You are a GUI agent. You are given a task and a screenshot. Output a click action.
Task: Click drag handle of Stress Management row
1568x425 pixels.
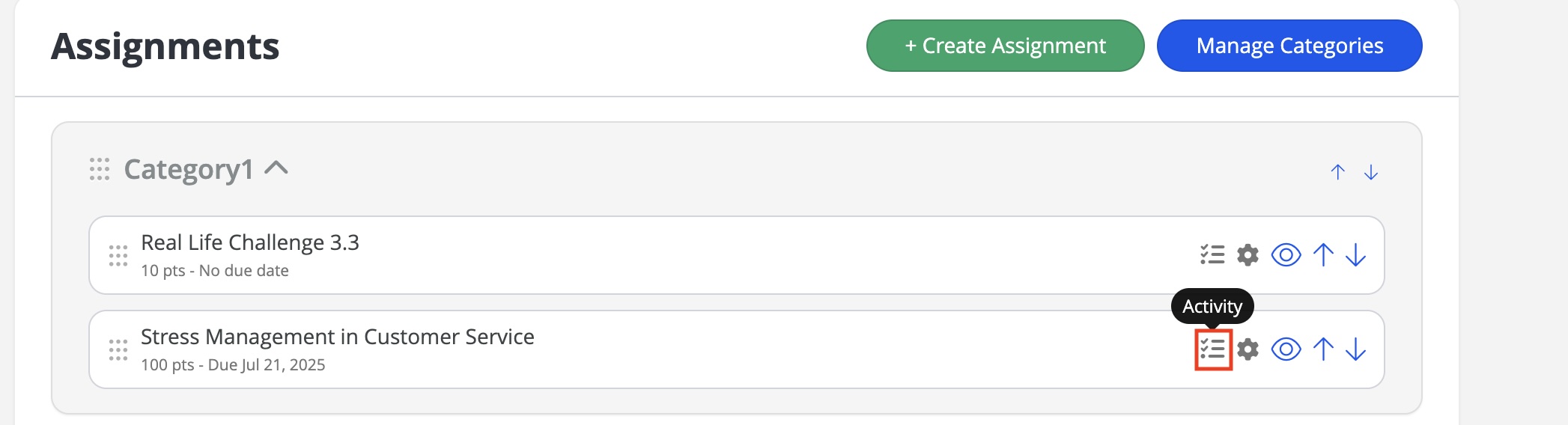click(118, 349)
